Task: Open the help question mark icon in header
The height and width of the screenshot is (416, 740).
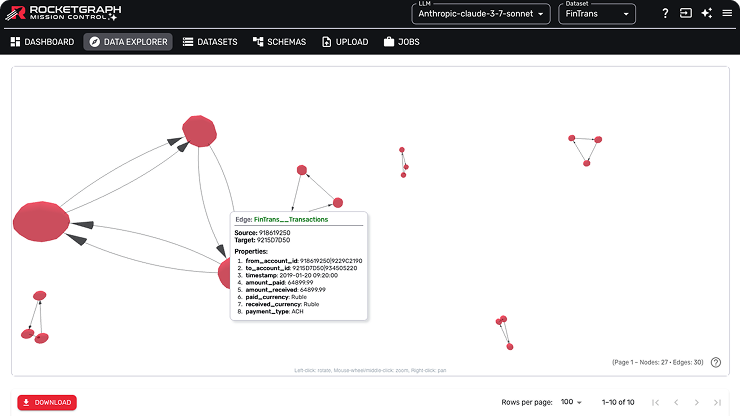Action: (665, 13)
